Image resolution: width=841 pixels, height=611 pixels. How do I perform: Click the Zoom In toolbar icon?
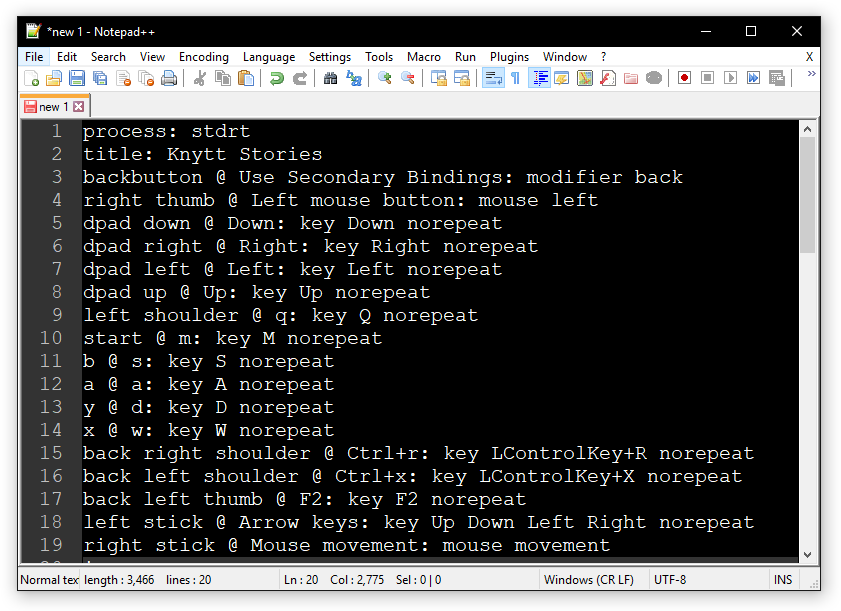385,78
